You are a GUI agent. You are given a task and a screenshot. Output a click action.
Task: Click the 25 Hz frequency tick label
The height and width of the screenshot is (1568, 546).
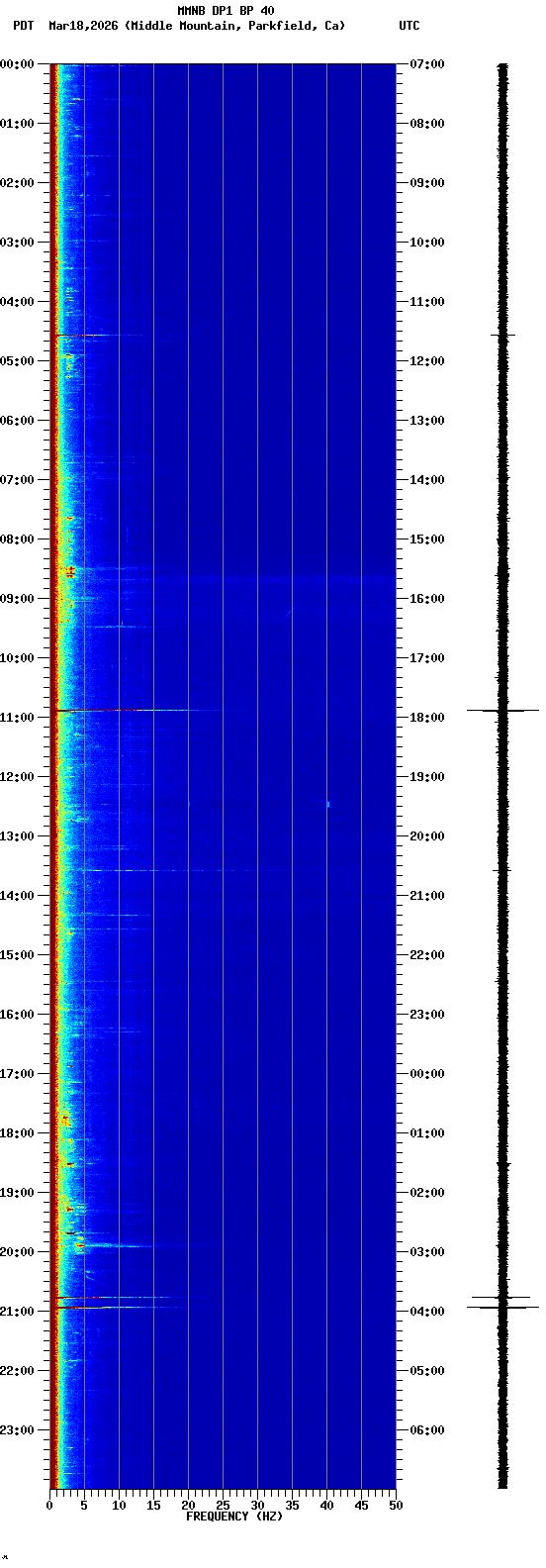click(223, 1506)
